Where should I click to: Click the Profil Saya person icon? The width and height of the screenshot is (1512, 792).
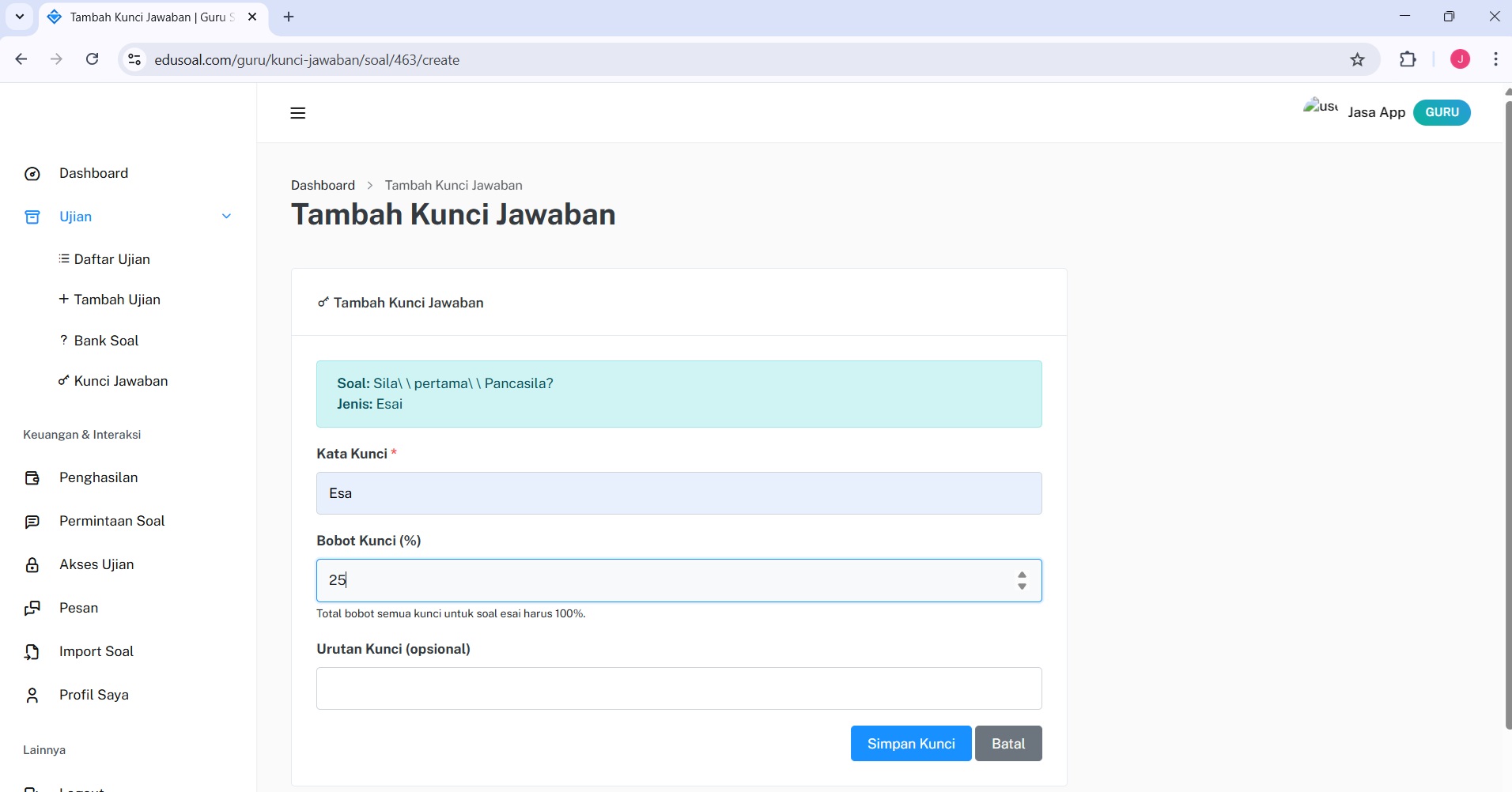tap(32, 696)
